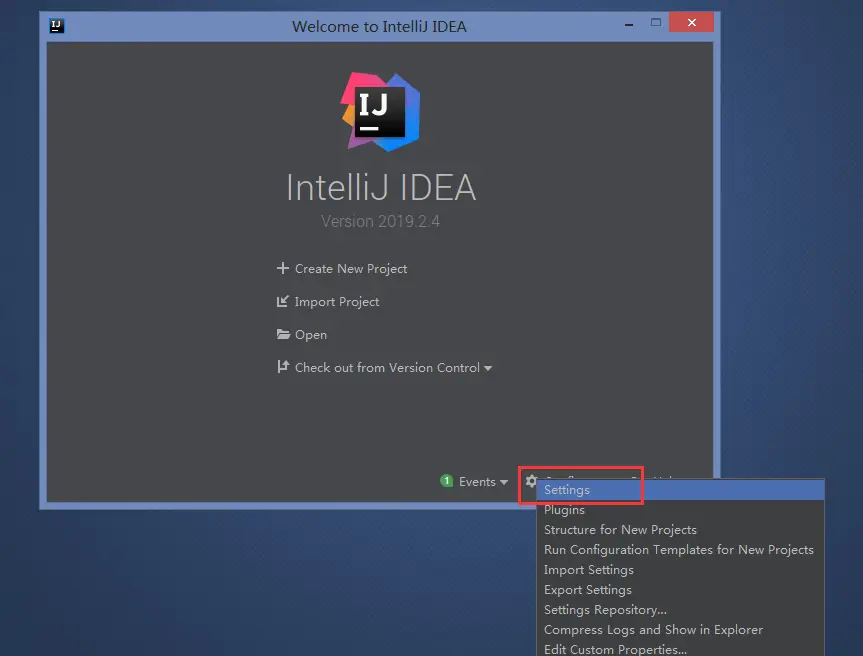Viewport: 863px width, 656px height.
Task: Select Edit Custom Properties... item
Action: coord(680,648)
